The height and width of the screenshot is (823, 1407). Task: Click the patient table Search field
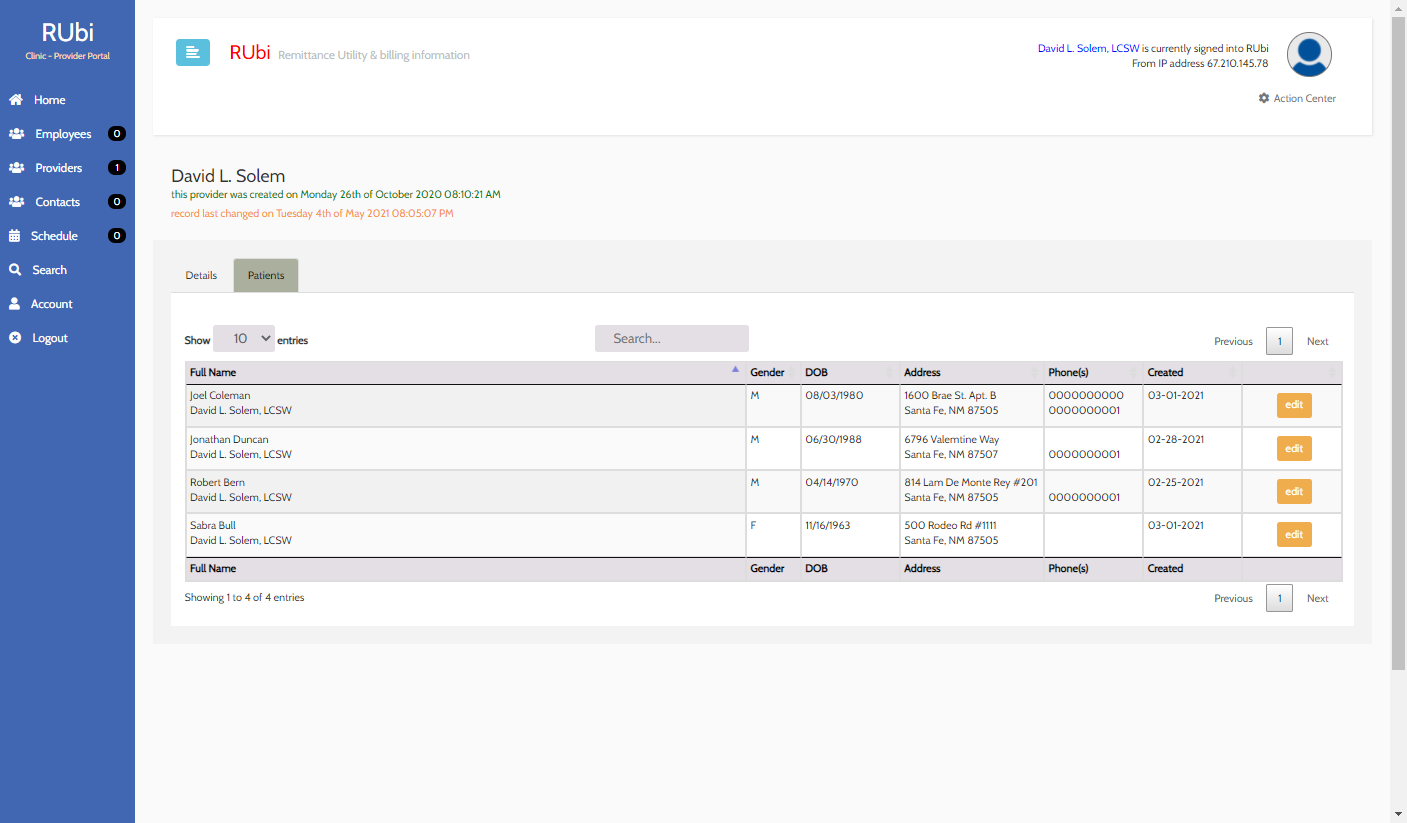pos(671,339)
